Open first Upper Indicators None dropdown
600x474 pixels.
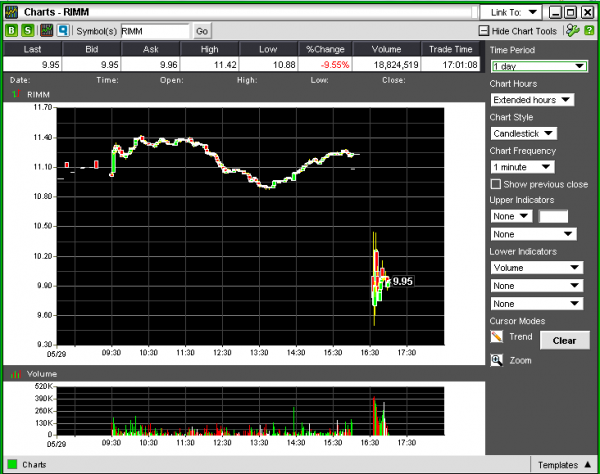(x=512, y=216)
